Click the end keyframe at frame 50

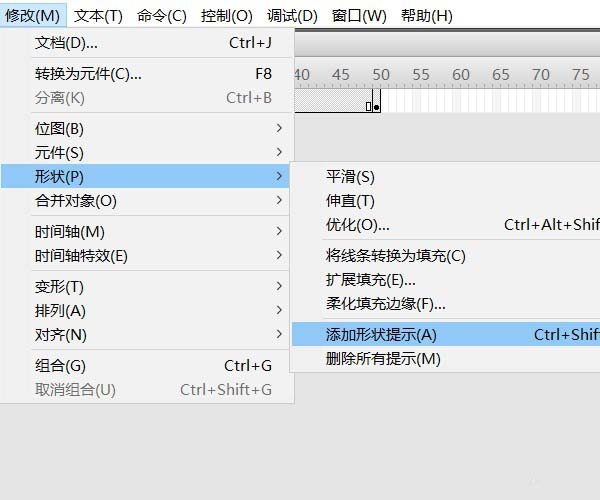click(377, 101)
